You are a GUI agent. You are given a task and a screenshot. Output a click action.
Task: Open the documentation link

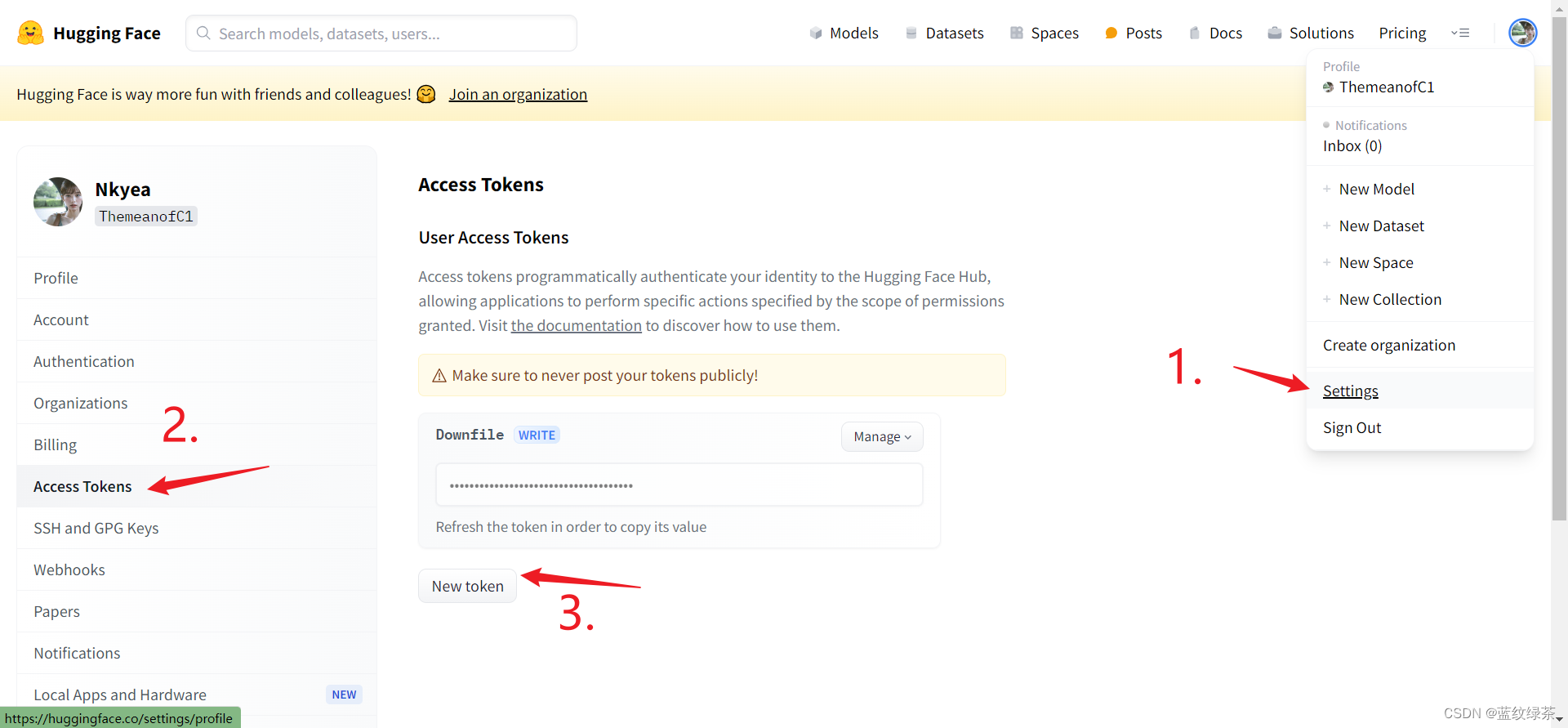[577, 325]
